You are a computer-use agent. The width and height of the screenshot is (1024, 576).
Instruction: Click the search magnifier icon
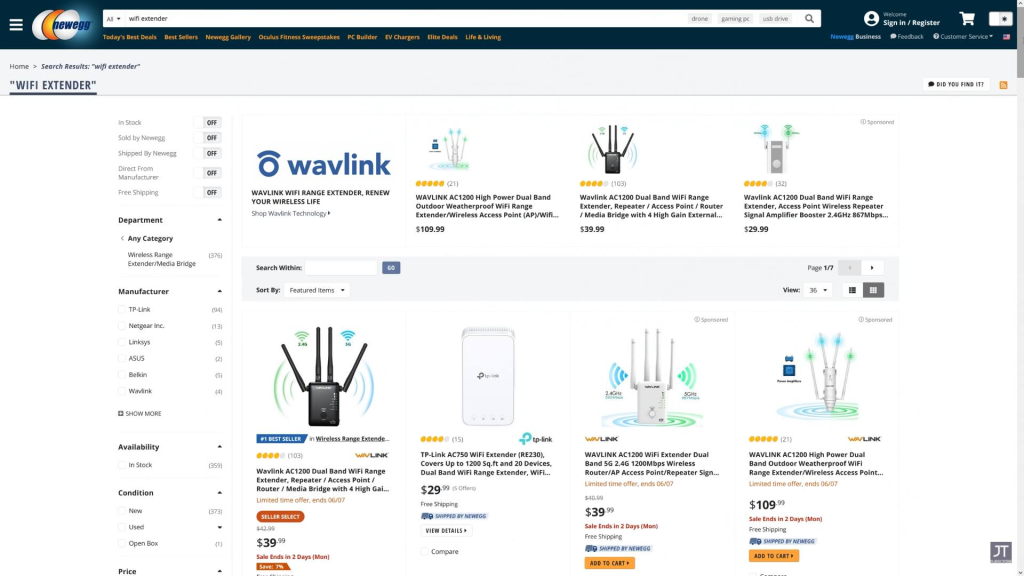809,18
